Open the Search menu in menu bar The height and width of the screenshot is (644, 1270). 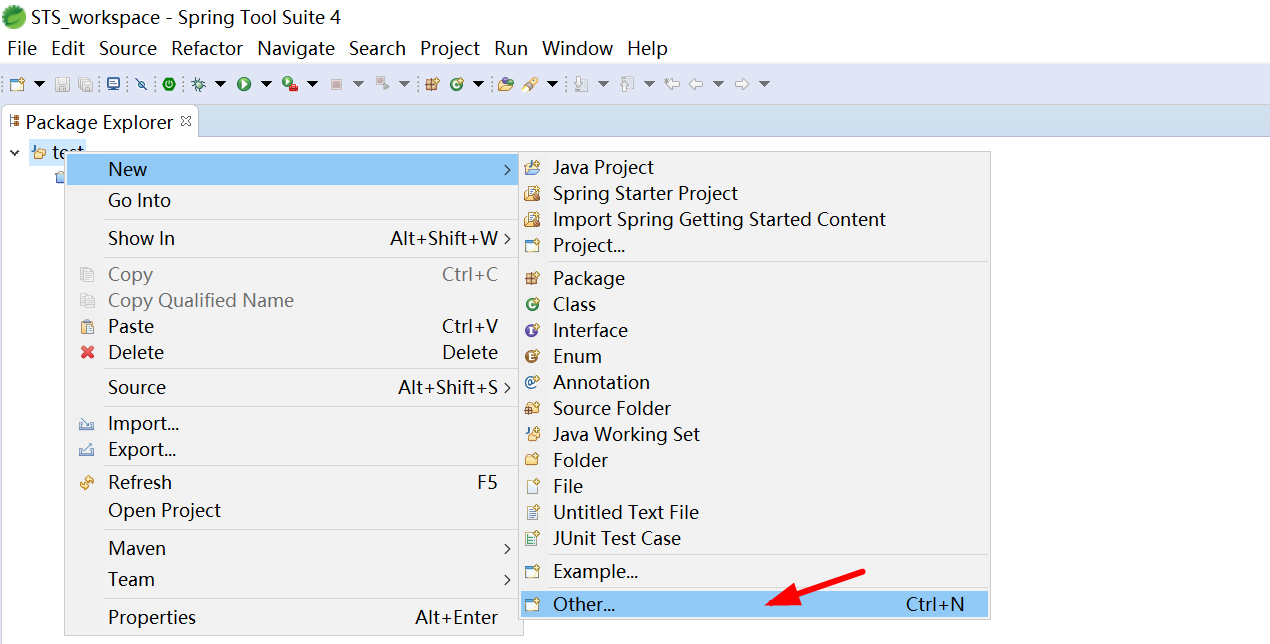[377, 48]
